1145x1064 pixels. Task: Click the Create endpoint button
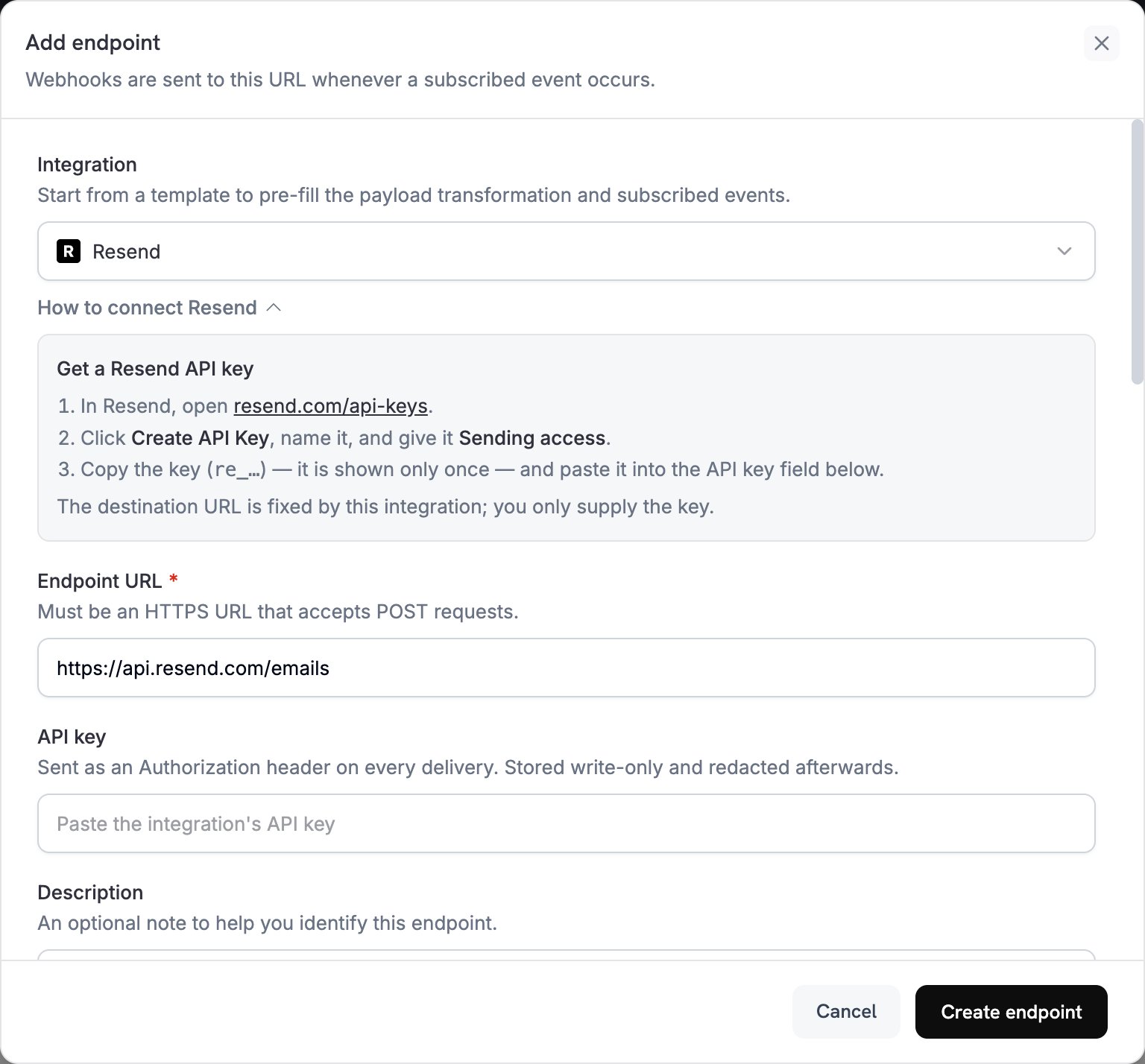pos(1011,1011)
